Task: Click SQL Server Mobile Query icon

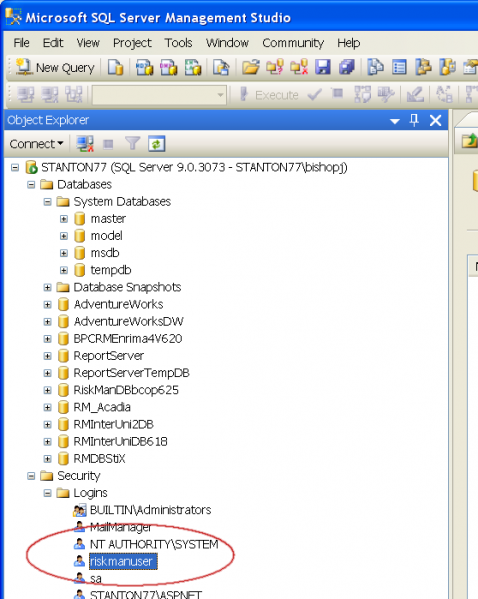Action: 221,68
